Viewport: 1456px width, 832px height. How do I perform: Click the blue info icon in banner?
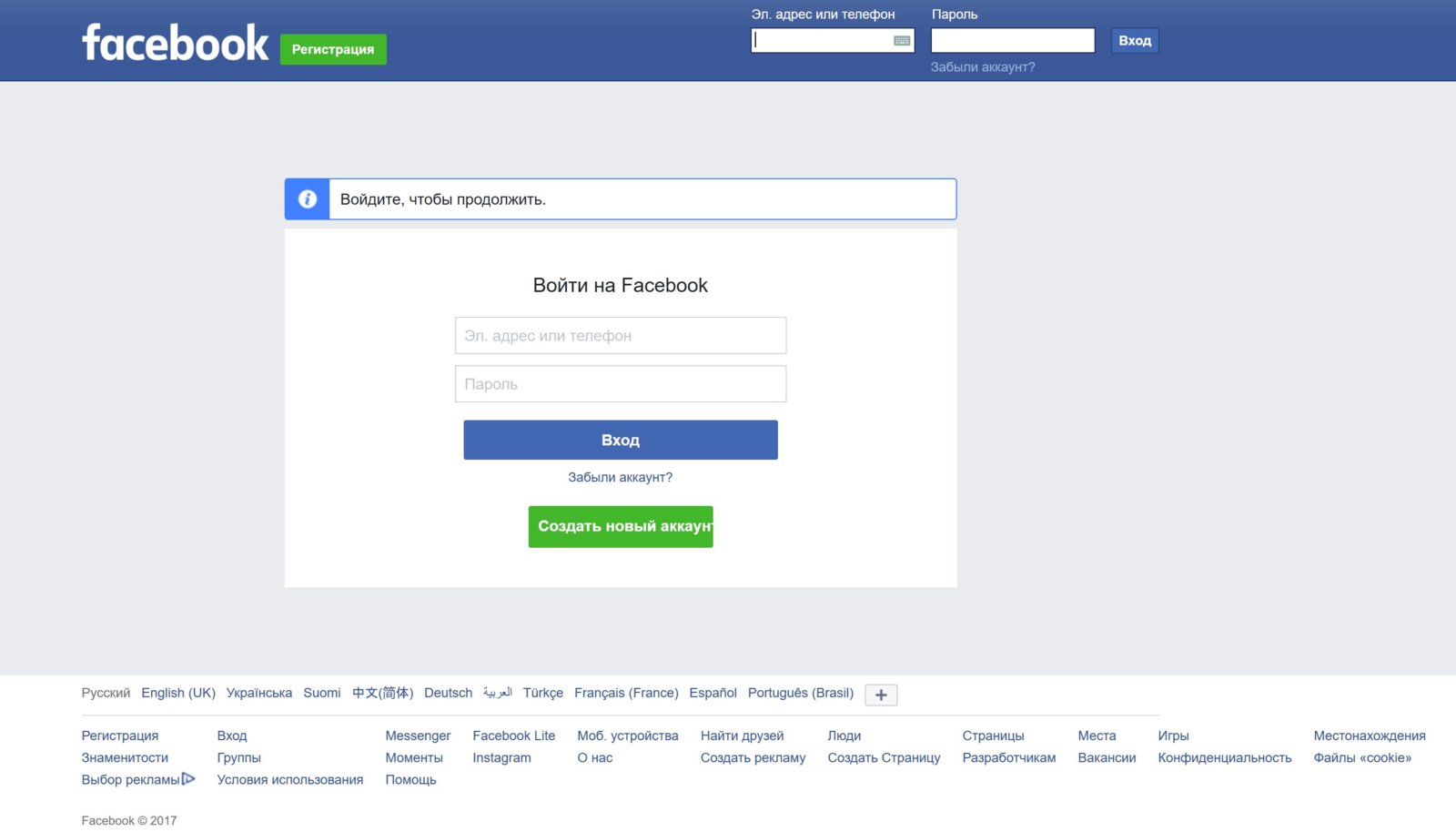pyautogui.click(x=308, y=199)
